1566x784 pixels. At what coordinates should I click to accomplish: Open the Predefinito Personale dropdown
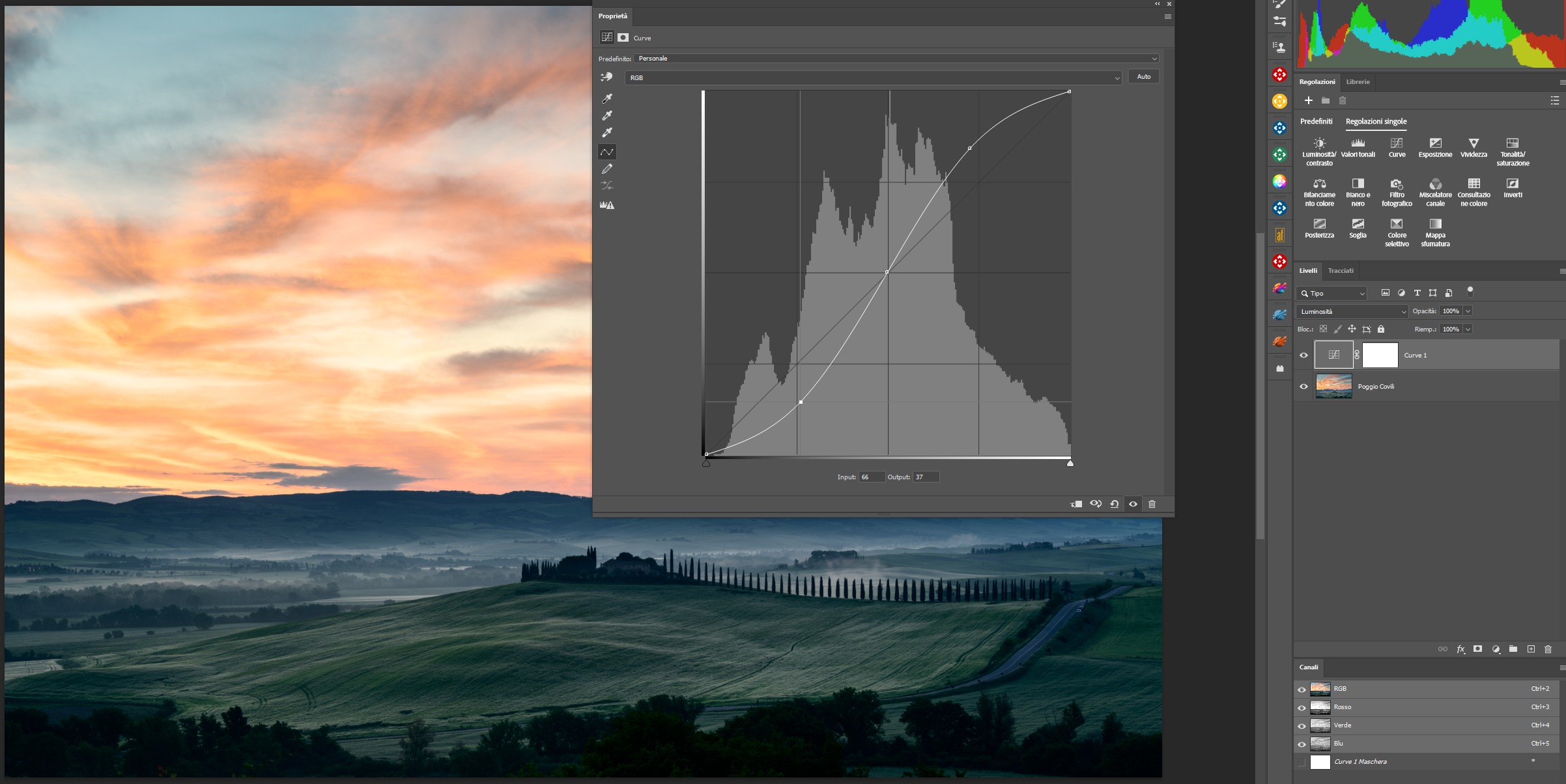tap(896, 59)
